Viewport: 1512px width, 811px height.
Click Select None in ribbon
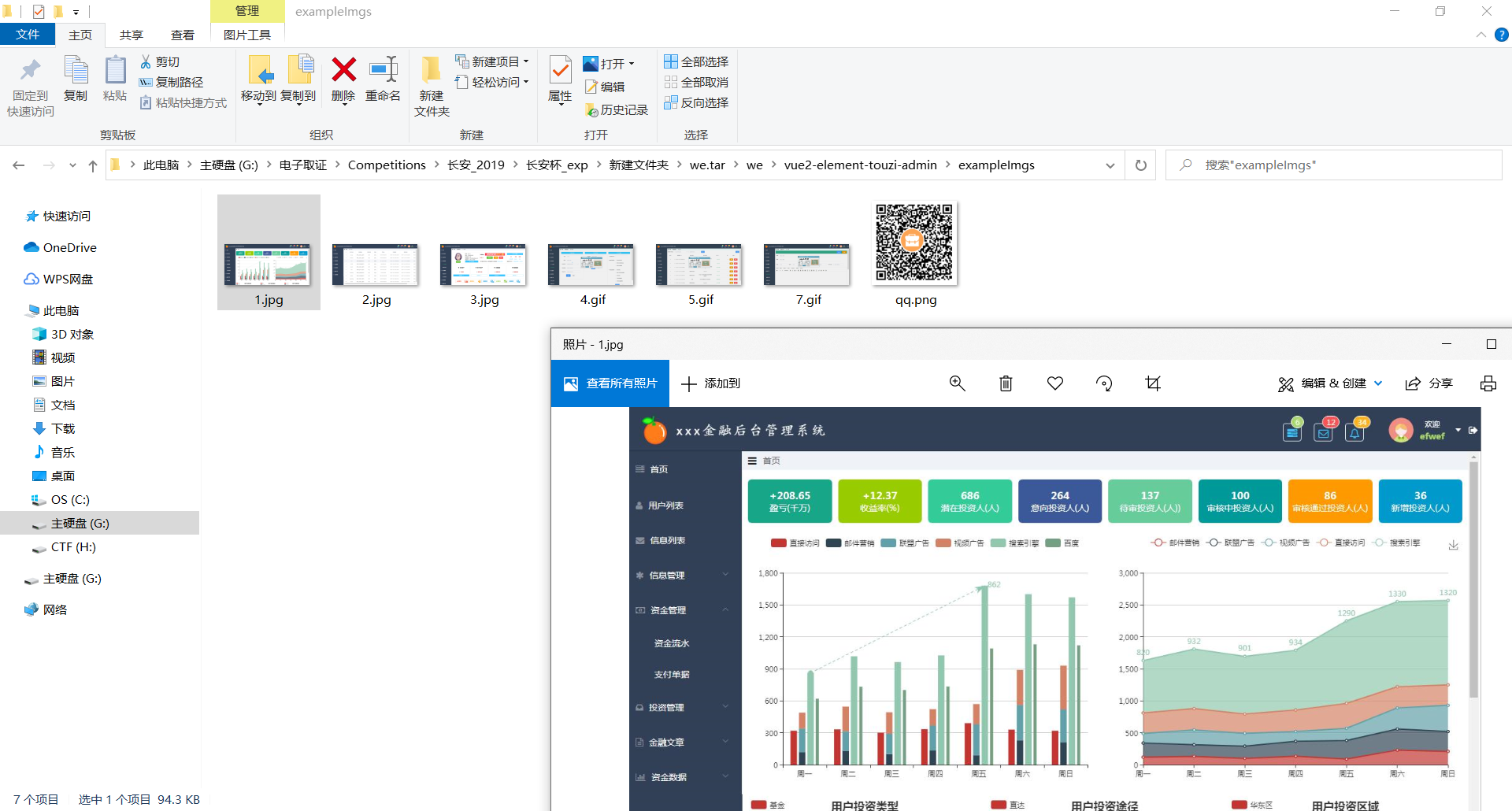[696, 82]
